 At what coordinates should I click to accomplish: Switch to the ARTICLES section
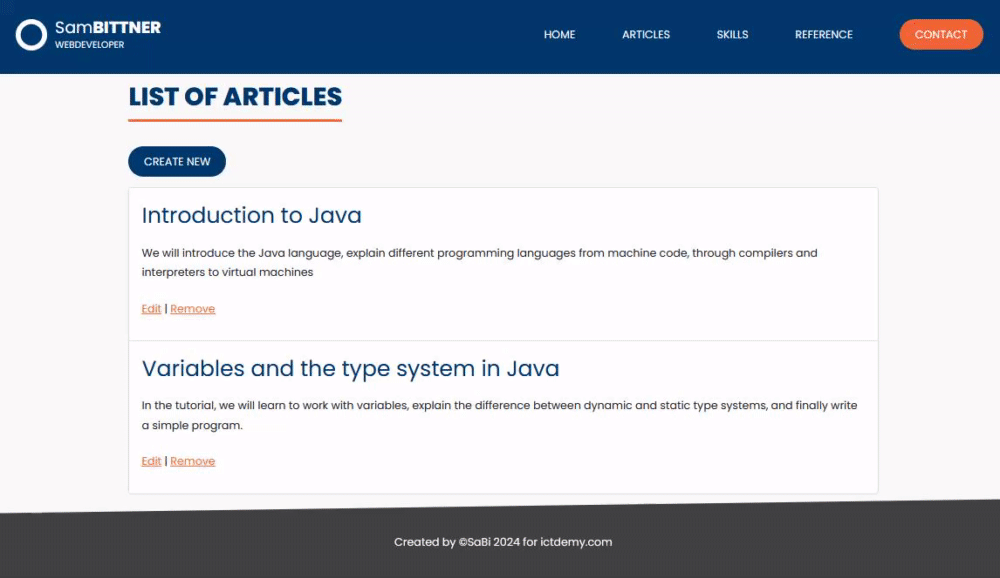pyautogui.click(x=645, y=34)
